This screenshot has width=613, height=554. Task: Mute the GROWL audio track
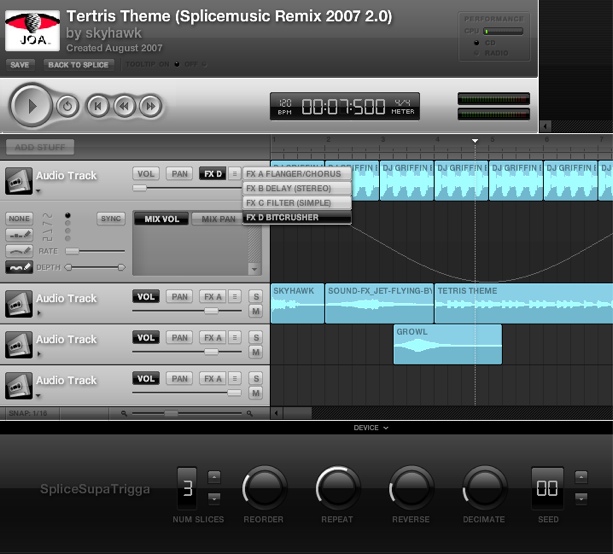pos(256,353)
